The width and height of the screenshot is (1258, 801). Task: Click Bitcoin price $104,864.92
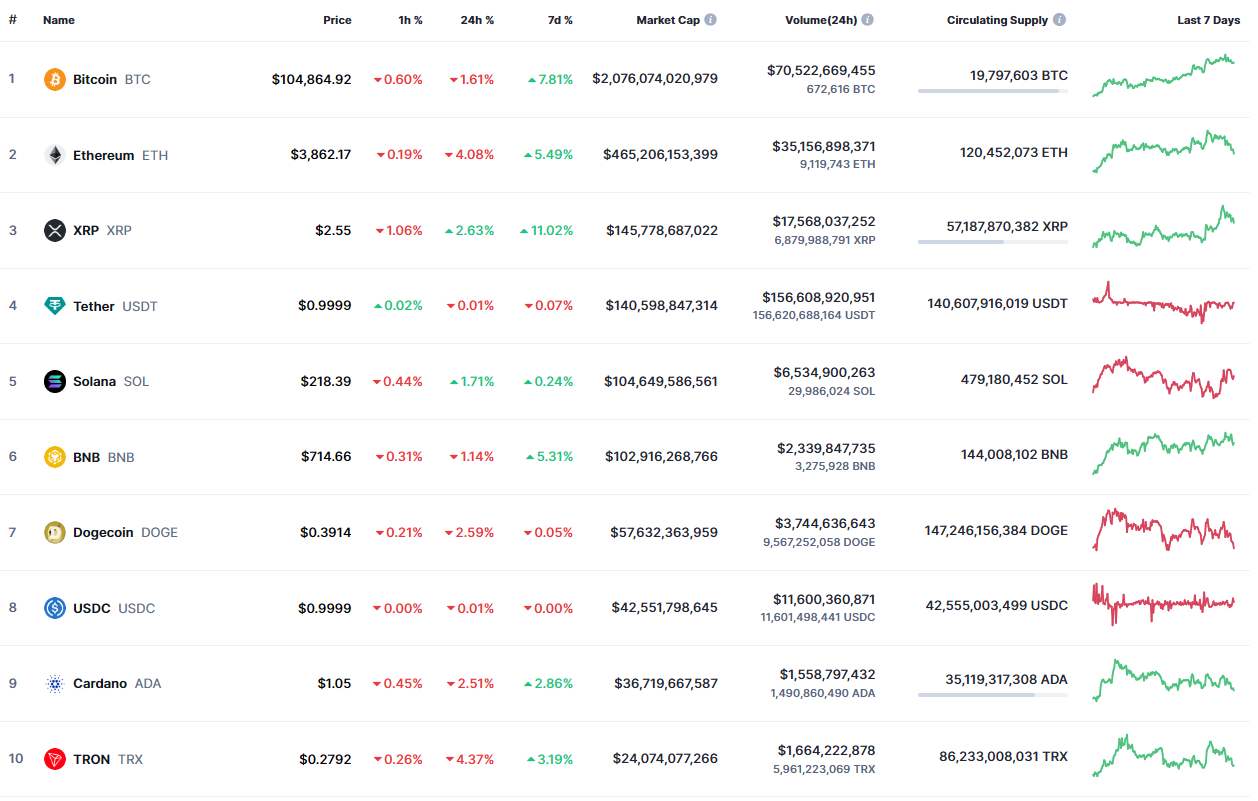[x=312, y=79]
